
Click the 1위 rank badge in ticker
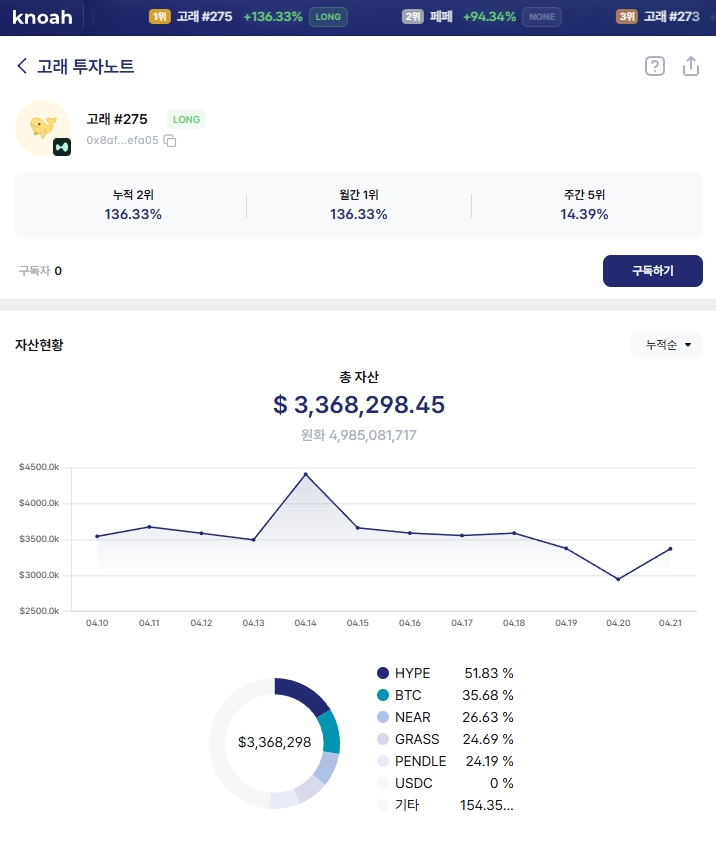tap(159, 17)
